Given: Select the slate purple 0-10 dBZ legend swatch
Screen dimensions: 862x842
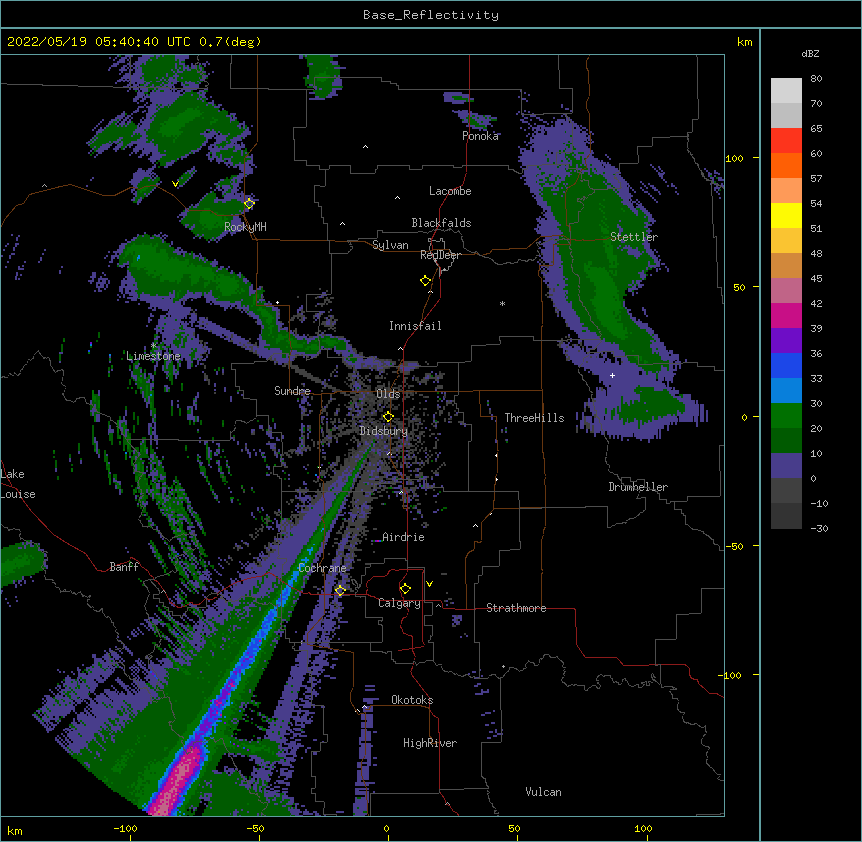Looking at the screenshot, I should (786, 466).
